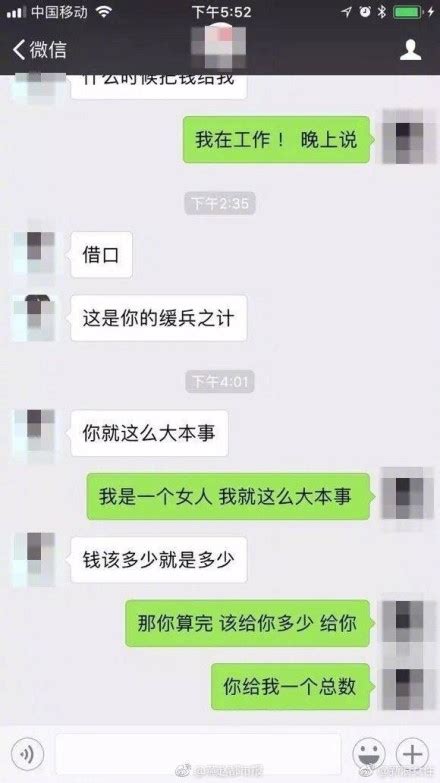Viewport: 440px width, 783px height.
Task: Tap the green 我在工作！晚上说 bubble
Action: click(279, 140)
